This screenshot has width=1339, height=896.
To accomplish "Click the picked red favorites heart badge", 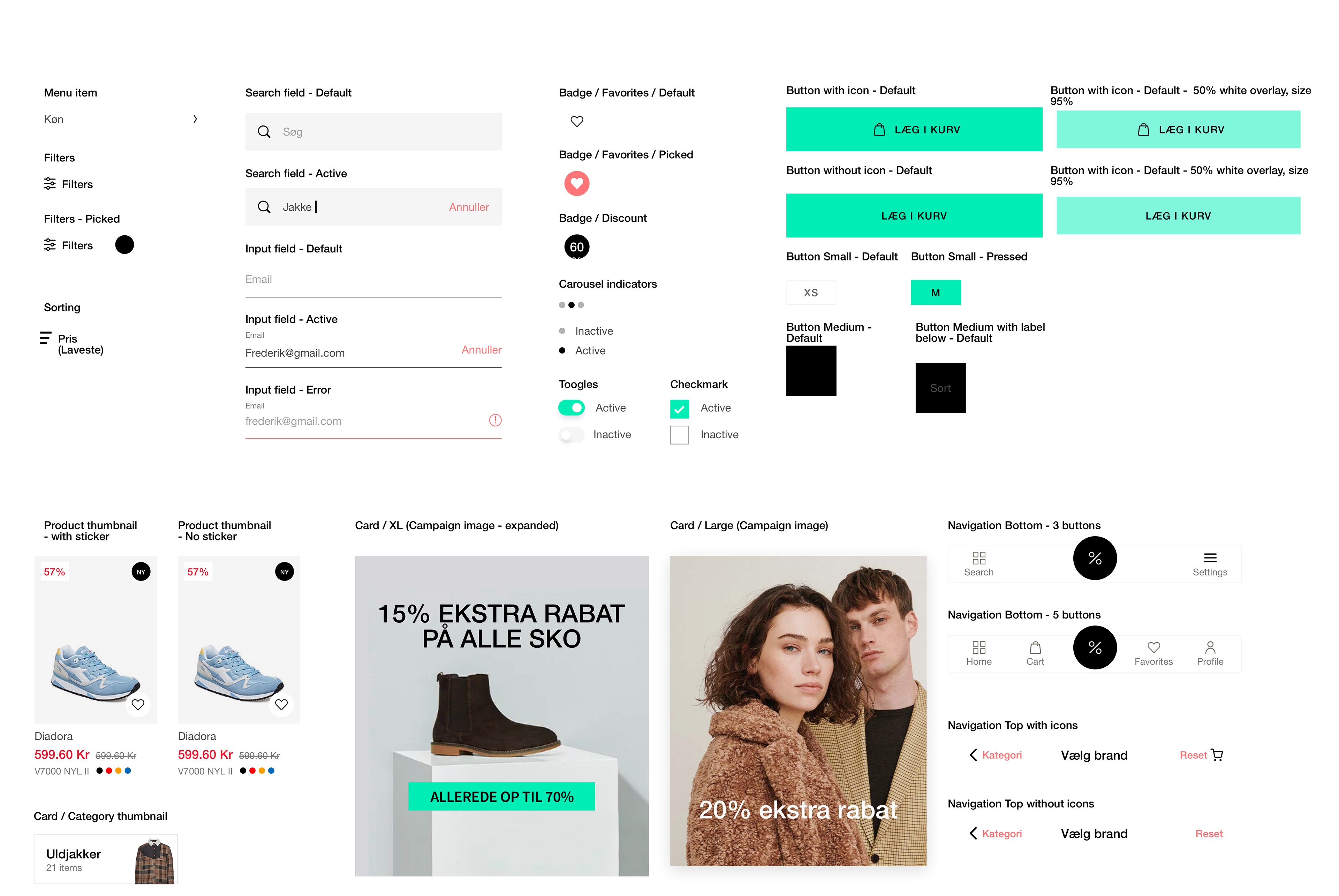I will coord(577,183).
